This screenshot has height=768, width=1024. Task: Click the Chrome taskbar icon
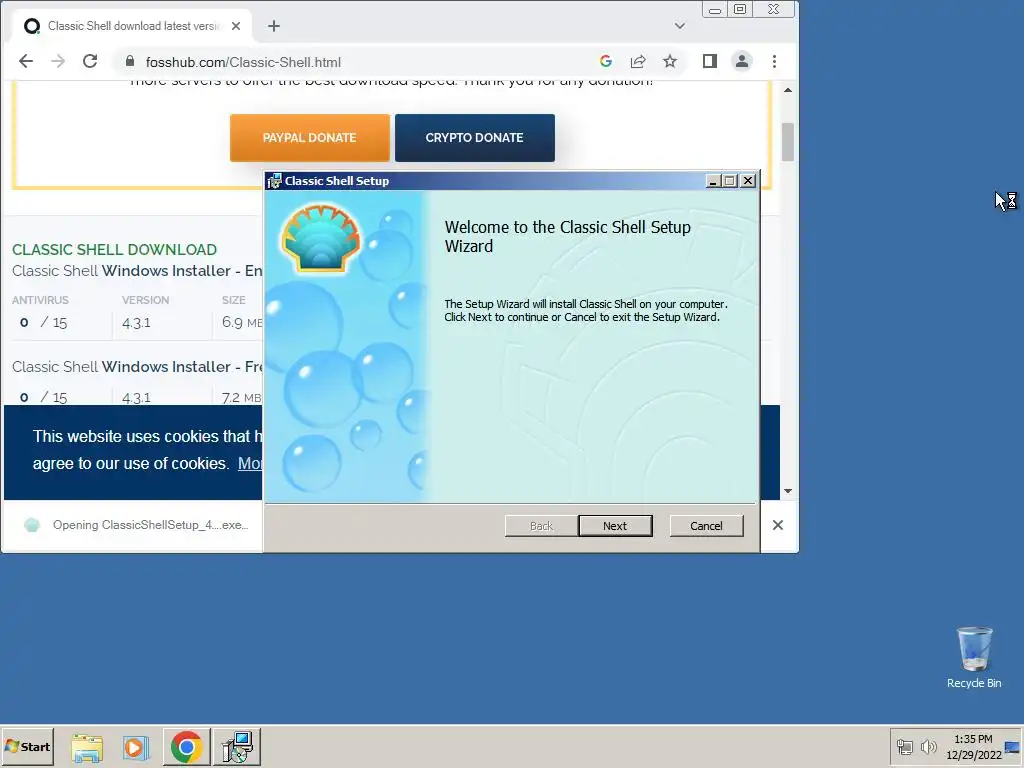[x=187, y=747]
